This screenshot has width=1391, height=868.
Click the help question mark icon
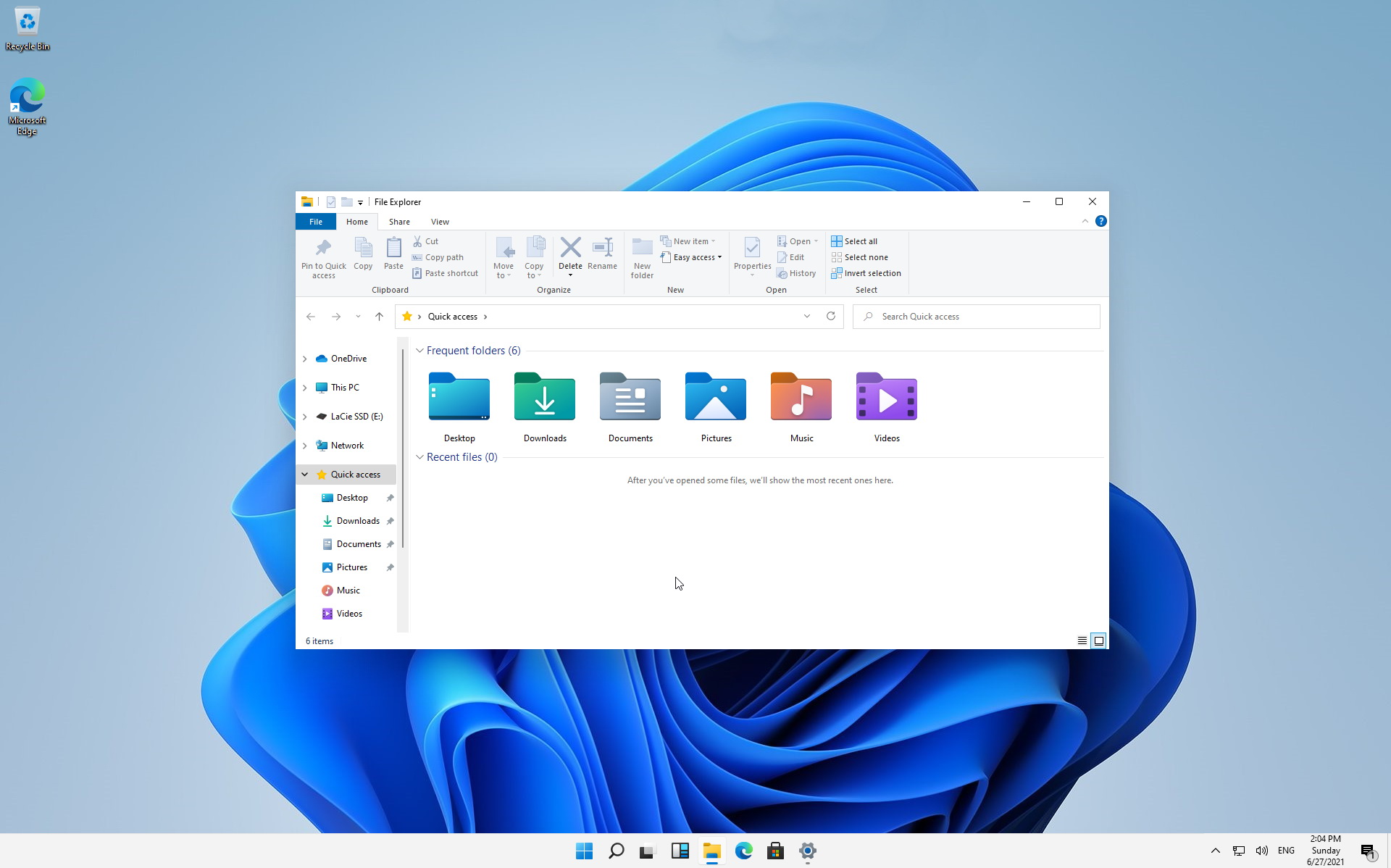coord(1100,222)
